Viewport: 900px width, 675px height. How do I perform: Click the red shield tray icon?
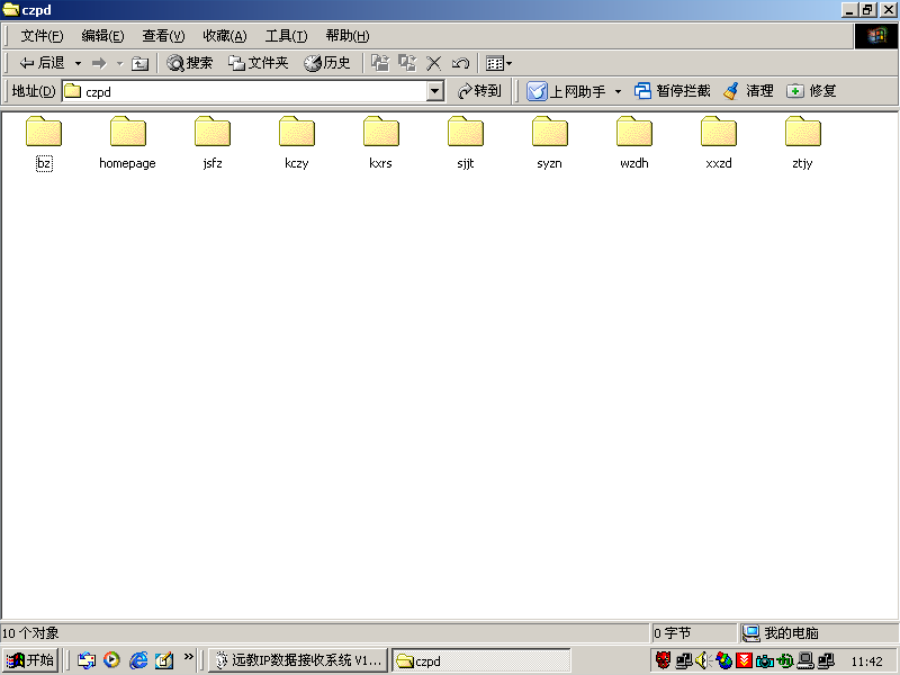[744, 661]
